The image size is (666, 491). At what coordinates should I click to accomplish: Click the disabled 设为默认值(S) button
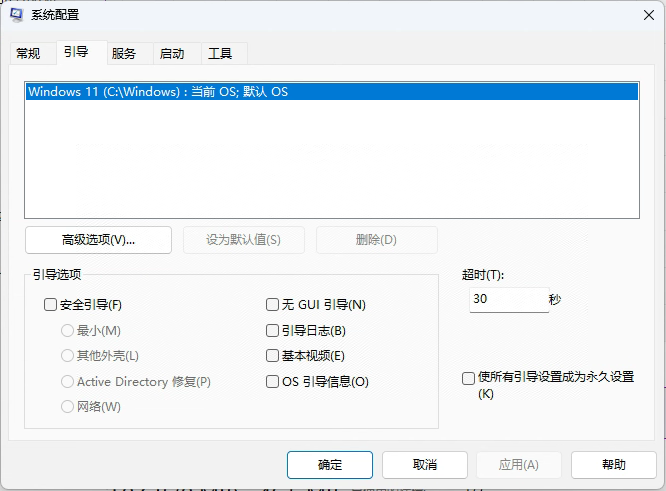[244, 240]
